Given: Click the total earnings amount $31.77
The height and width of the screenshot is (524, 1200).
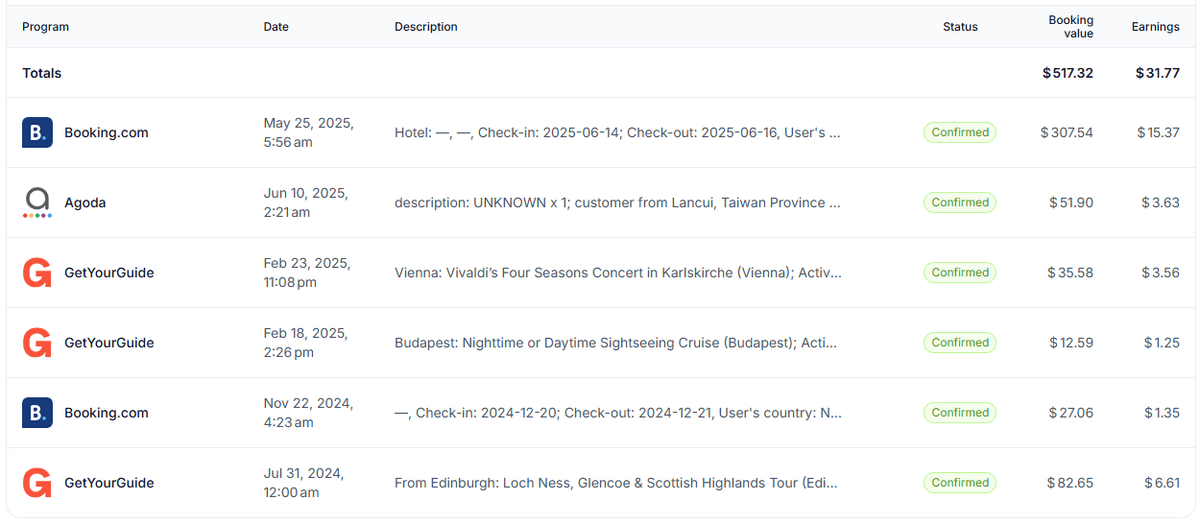Looking at the screenshot, I should [x=1157, y=73].
